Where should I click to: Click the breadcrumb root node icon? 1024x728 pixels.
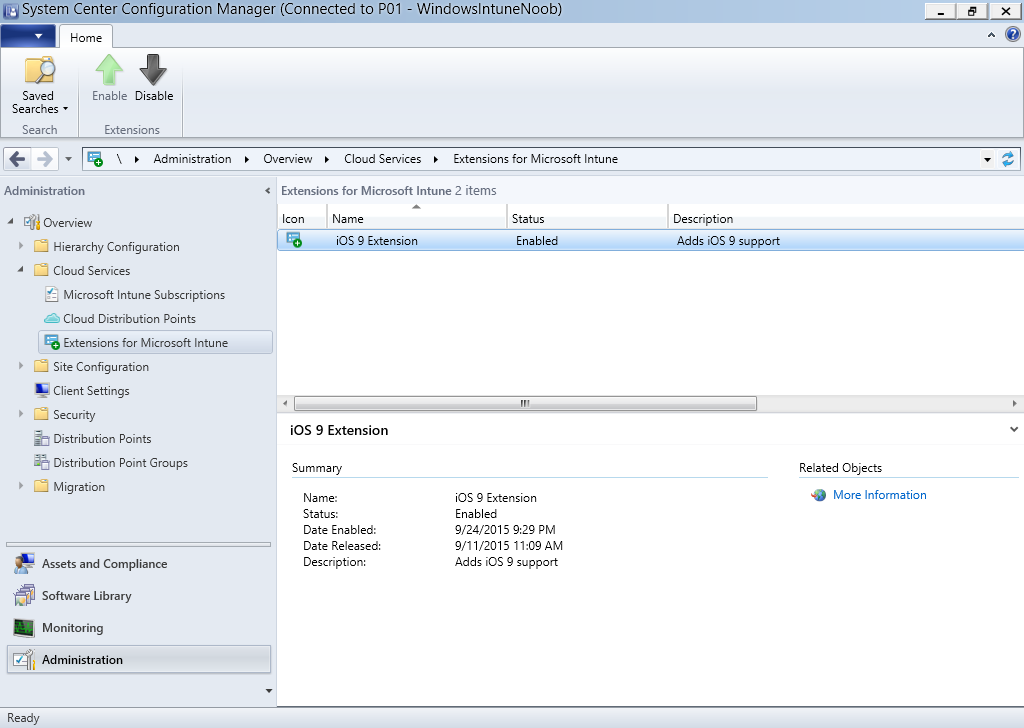(x=95, y=159)
